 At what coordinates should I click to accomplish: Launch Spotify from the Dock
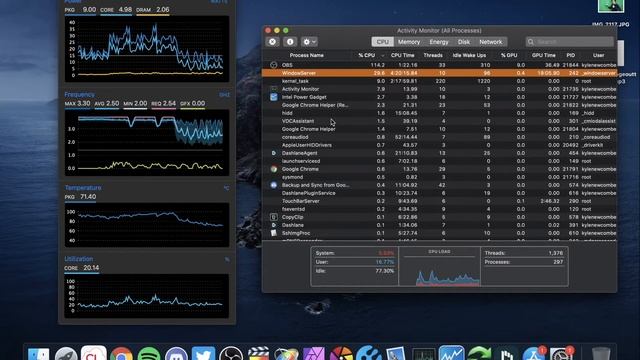coord(149,354)
